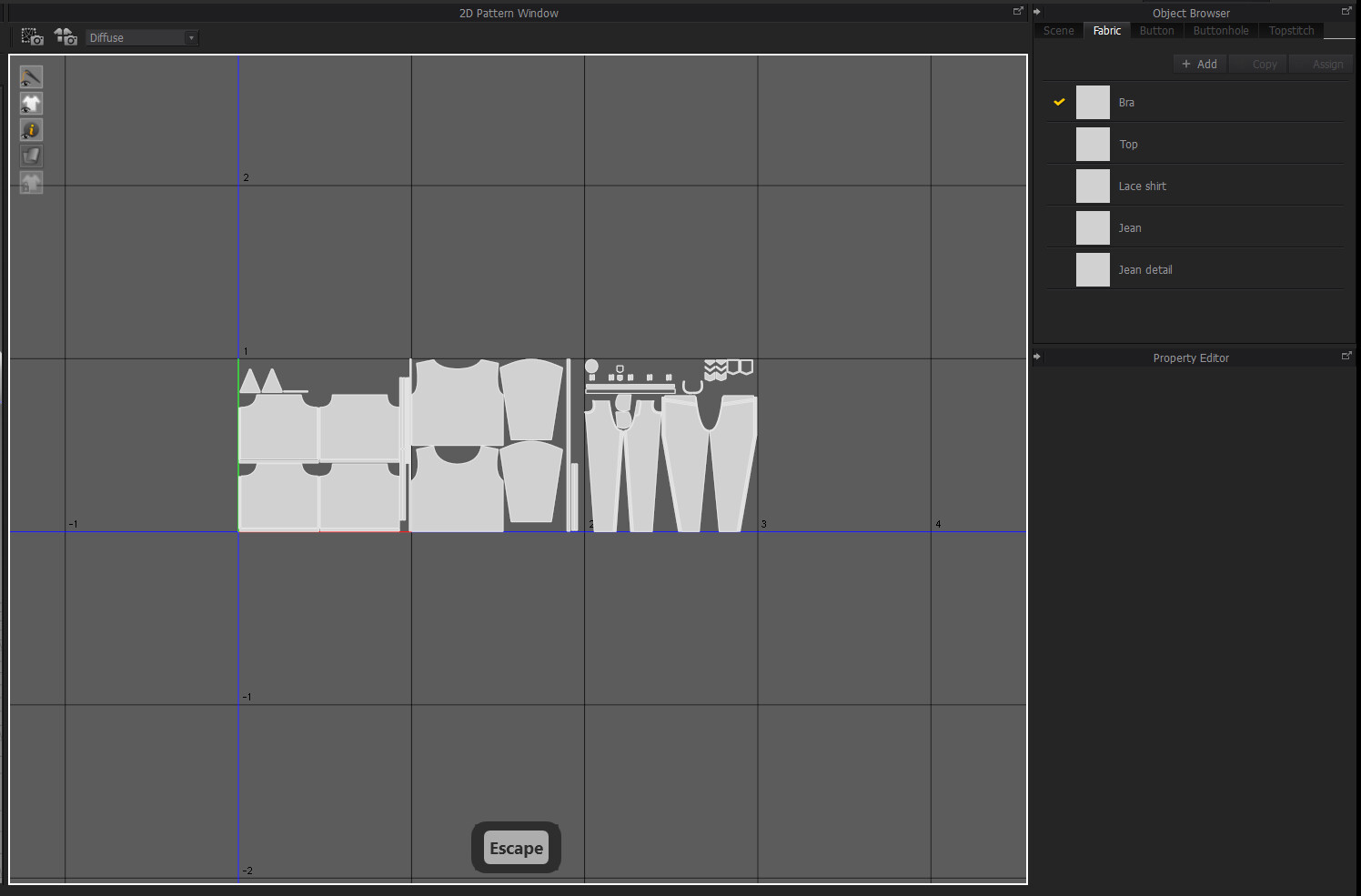Click the Object Browser detach panel icon

pyautogui.click(x=1346, y=10)
